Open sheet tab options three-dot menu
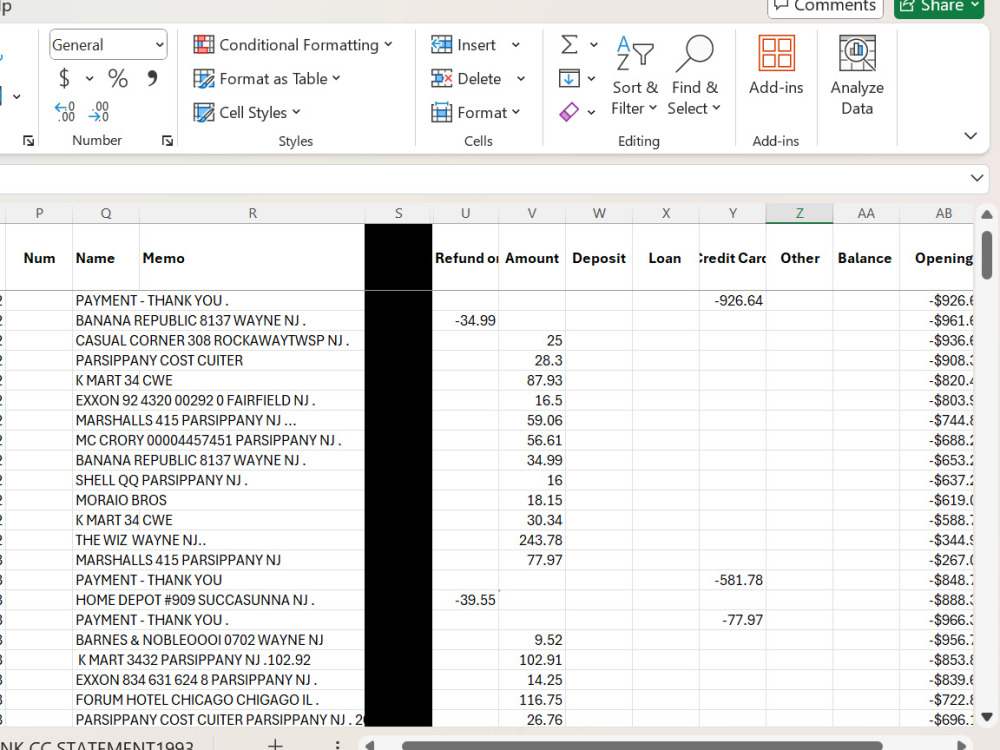Viewport: 1000px width, 750px height. pyautogui.click(x=337, y=744)
